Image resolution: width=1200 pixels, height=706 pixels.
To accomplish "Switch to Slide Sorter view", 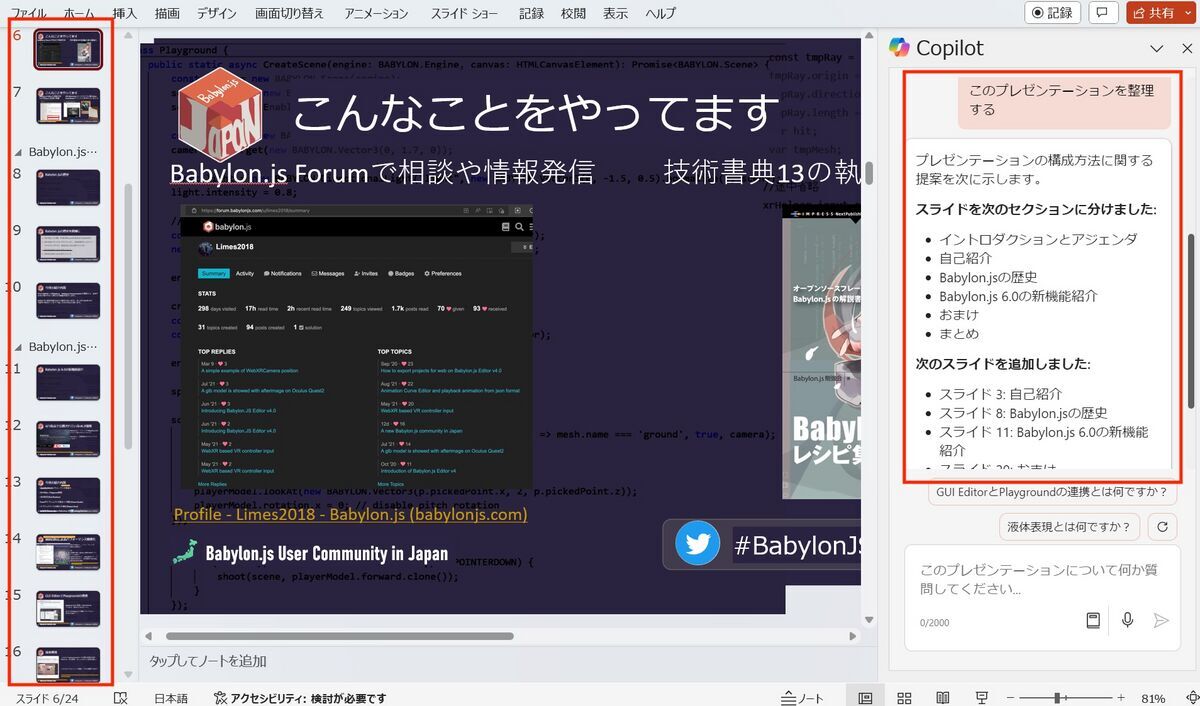I will [x=904, y=698].
